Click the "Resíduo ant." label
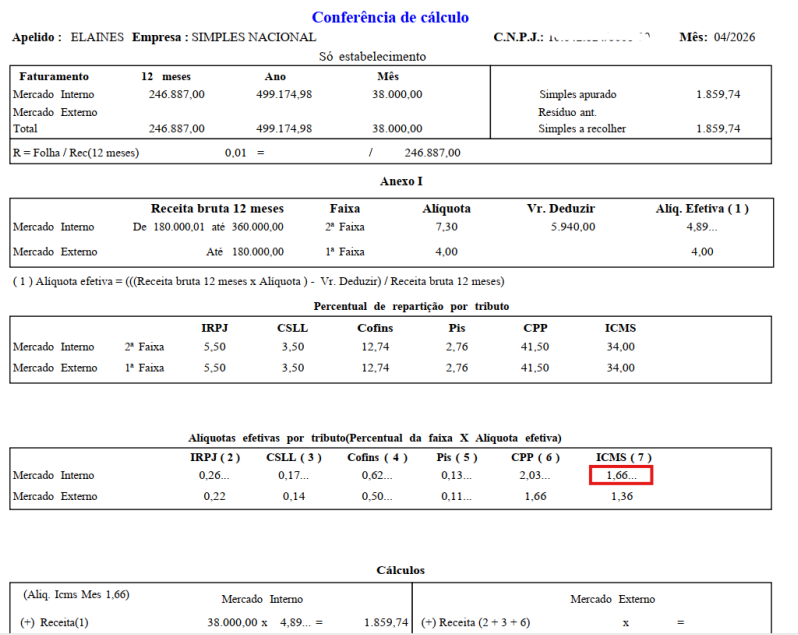The image size is (798, 635). (567, 112)
